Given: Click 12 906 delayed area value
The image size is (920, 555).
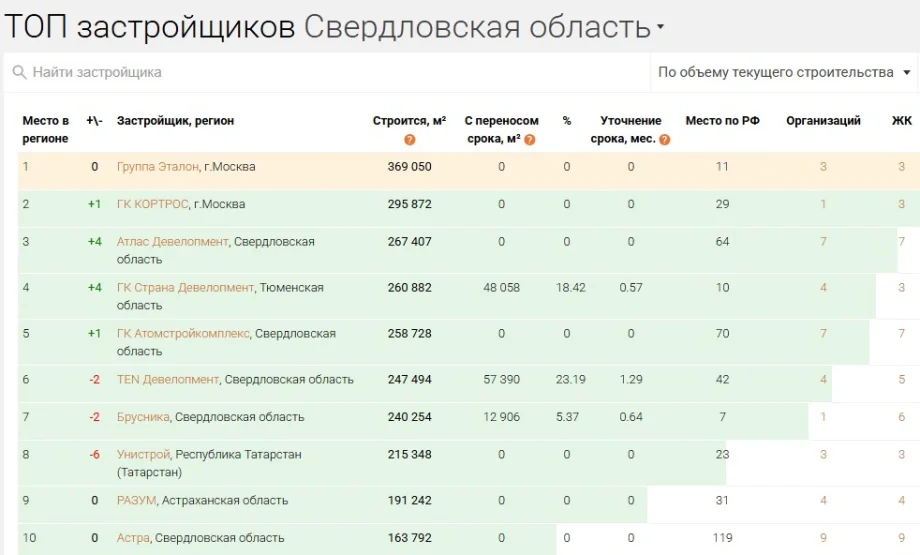Looking at the screenshot, I should tap(502, 417).
